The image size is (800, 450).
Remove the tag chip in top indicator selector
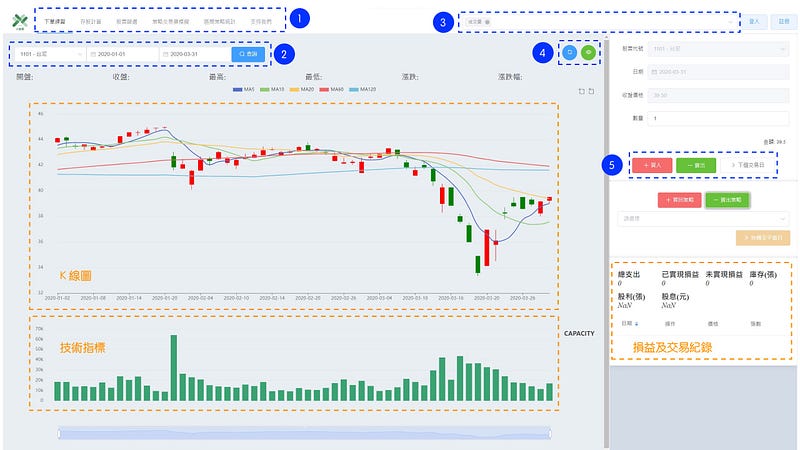point(487,22)
